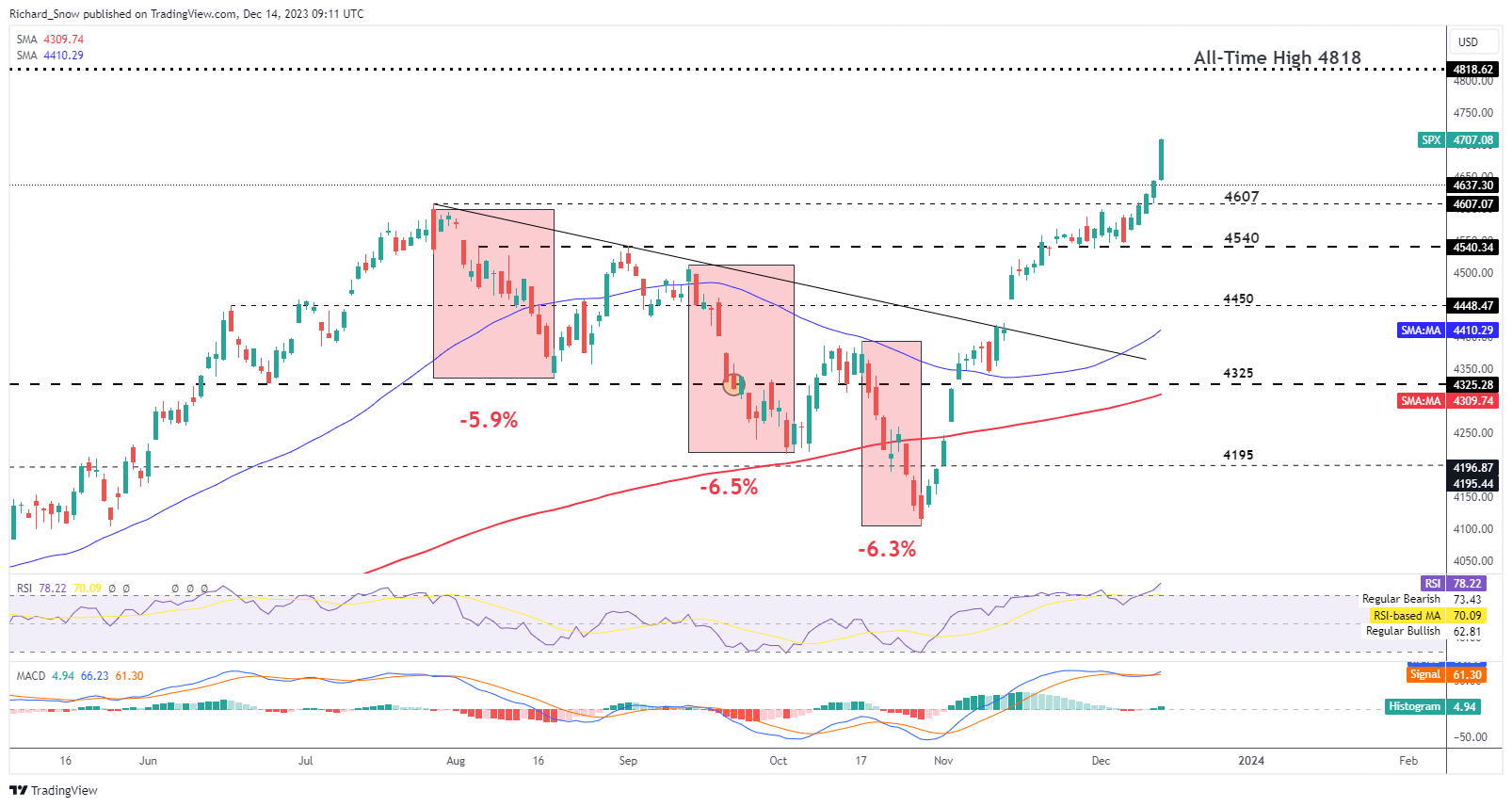Click the 4325 level annotation text
The image size is (1512, 807).
1238,373
